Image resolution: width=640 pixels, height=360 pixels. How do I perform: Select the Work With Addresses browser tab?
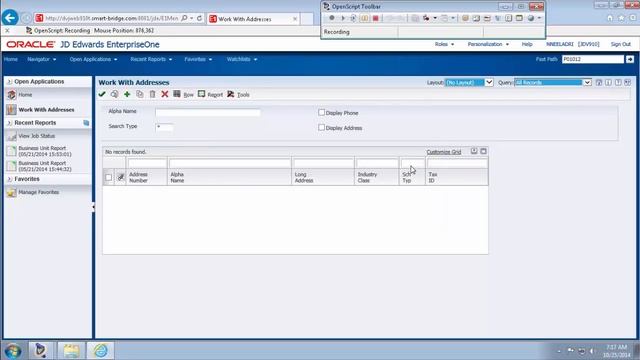tap(253, 19)
